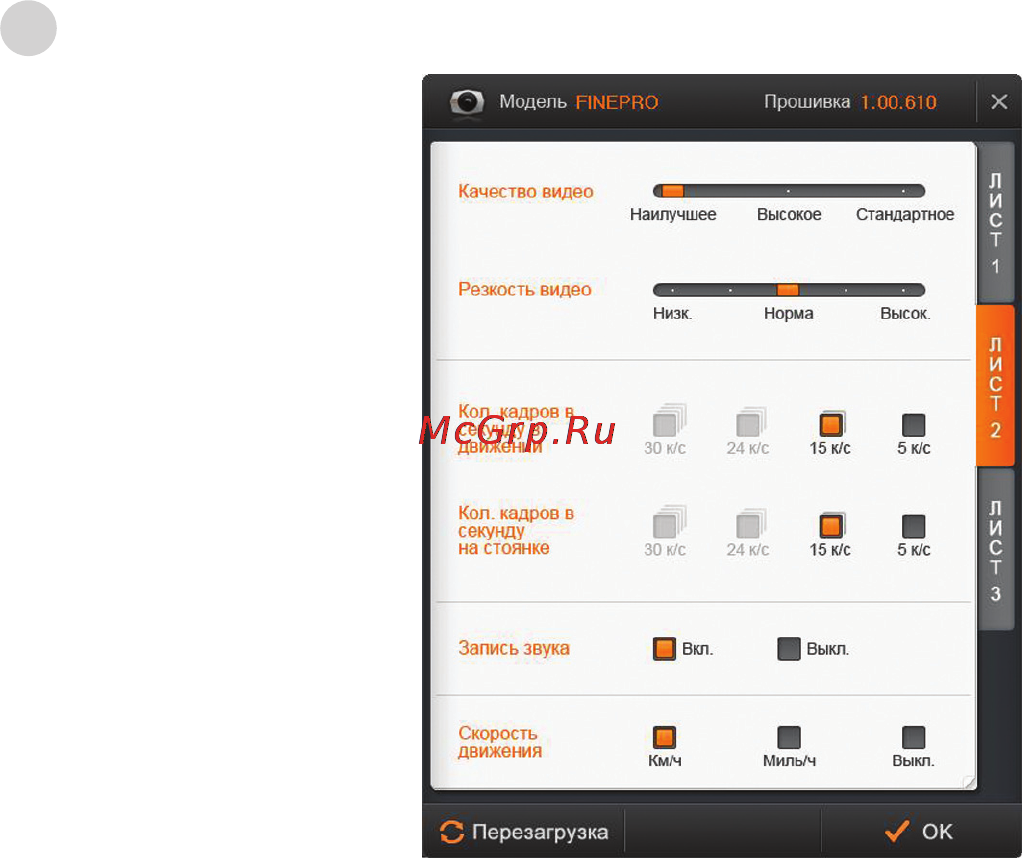Turn off speed display with Выкл.

[x=914, y=737]
